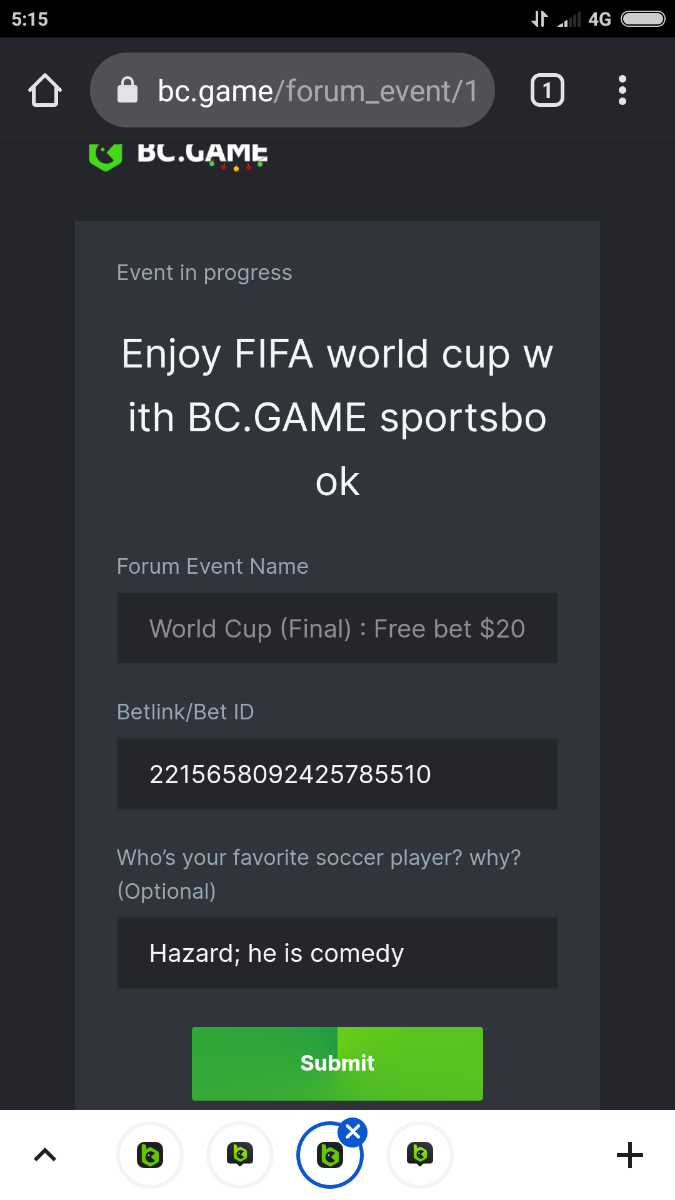Screen dimensions: 675x1200
Task: Click the favorite soccer player answer field
Action: (337, 953)
